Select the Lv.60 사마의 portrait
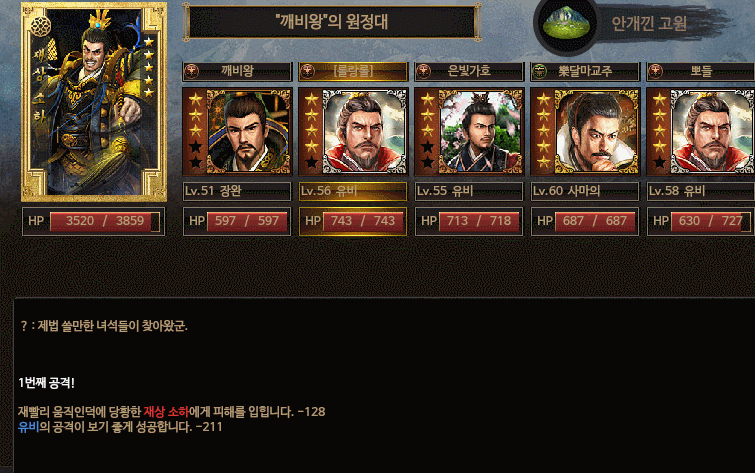Screen dimensions: 755x473 [585, 131]
